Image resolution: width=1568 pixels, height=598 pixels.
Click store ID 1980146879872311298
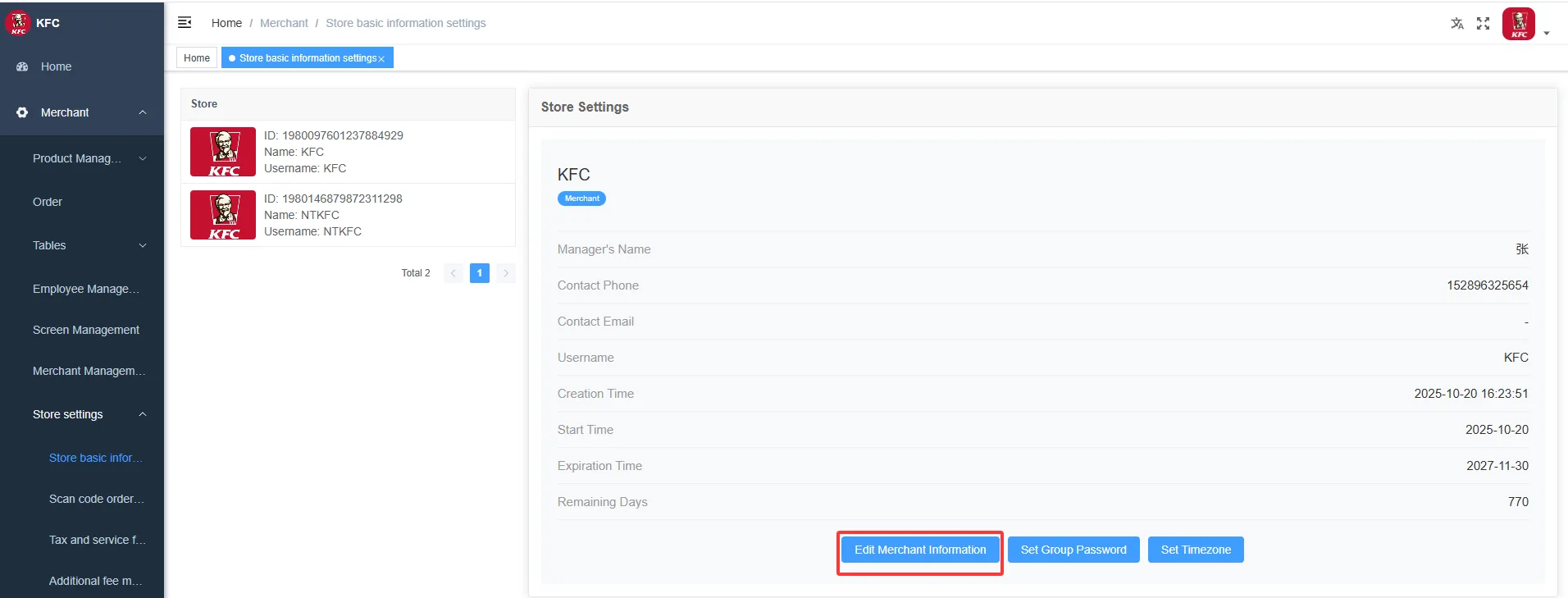tap(333, 199)
